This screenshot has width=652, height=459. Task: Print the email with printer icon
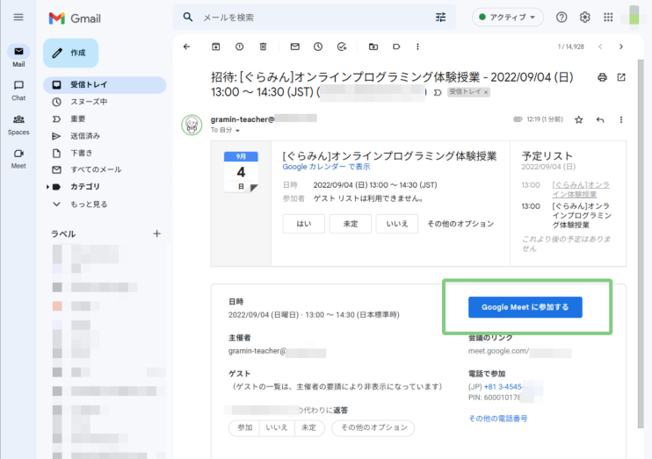coord(602,77)
